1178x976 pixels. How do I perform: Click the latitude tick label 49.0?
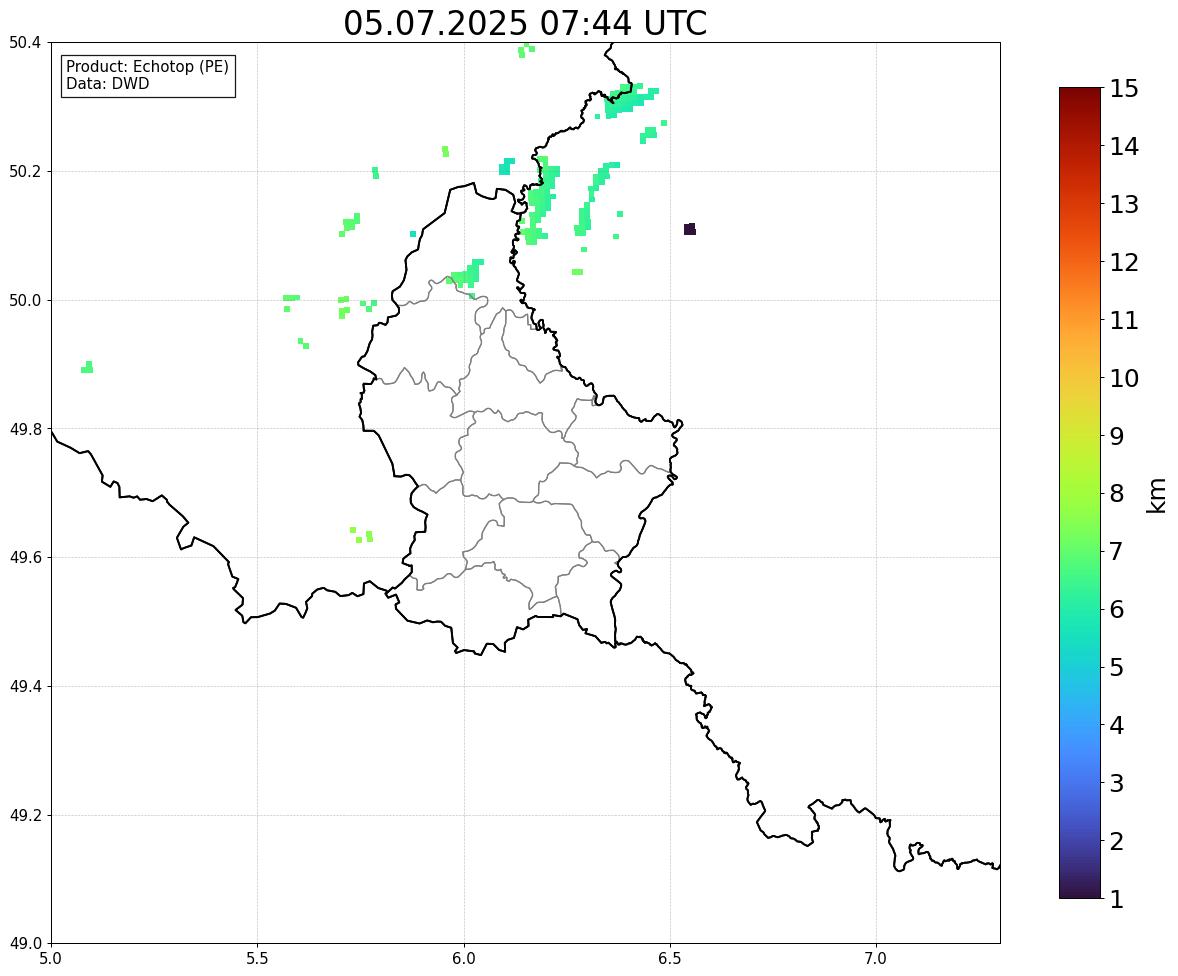(24, 944)
